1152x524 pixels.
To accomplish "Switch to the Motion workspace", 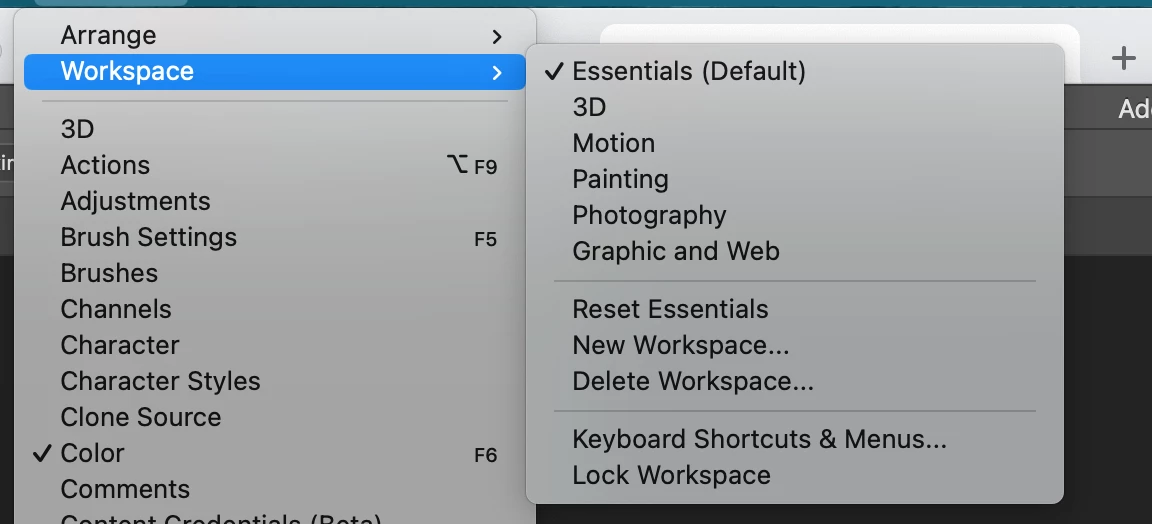I will (613, 144).
